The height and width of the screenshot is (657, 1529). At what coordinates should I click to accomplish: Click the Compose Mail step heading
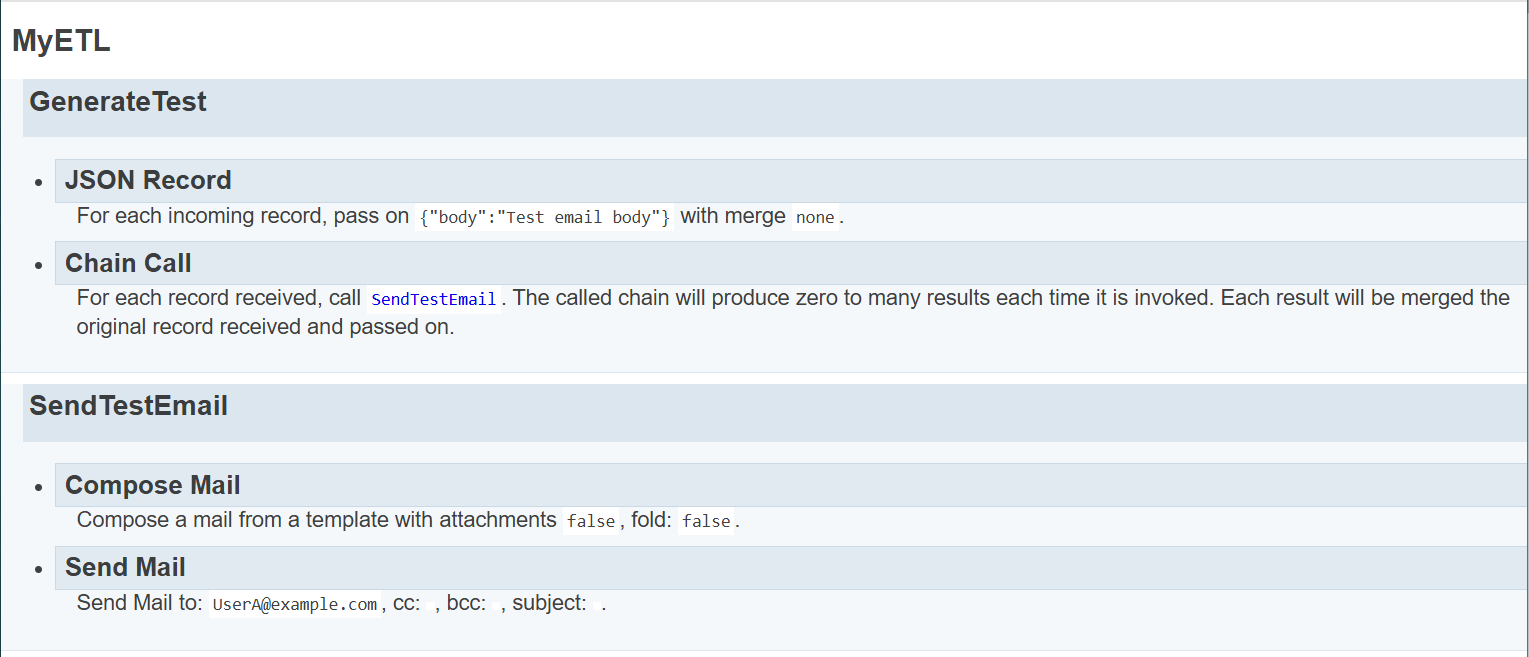(x=153, y=486)
